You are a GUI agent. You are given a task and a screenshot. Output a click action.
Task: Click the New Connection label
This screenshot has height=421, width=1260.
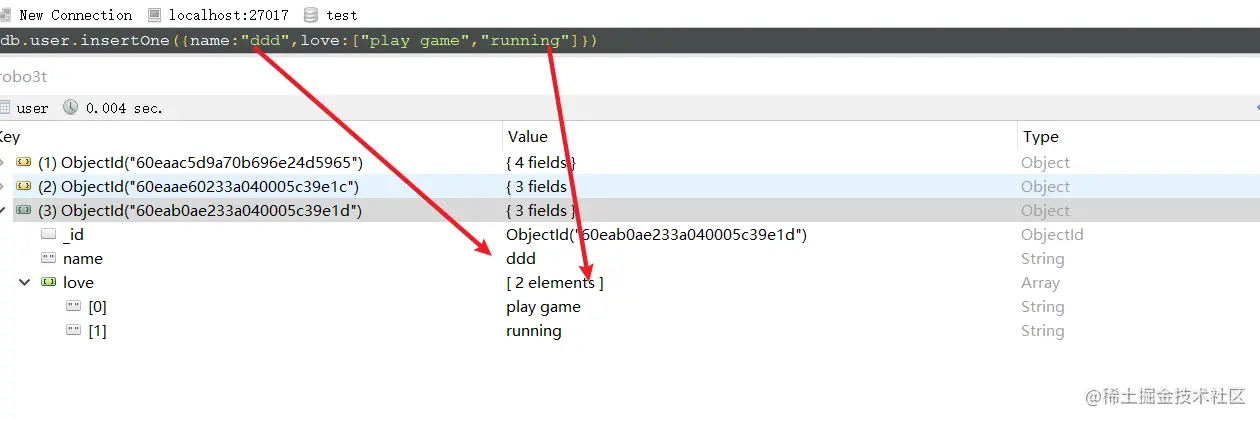[x=75, y=15]
